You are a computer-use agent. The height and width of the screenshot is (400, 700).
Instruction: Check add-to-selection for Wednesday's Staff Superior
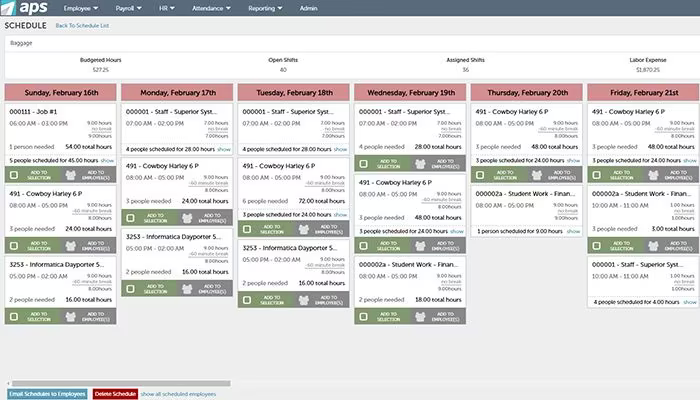point(363,164)
